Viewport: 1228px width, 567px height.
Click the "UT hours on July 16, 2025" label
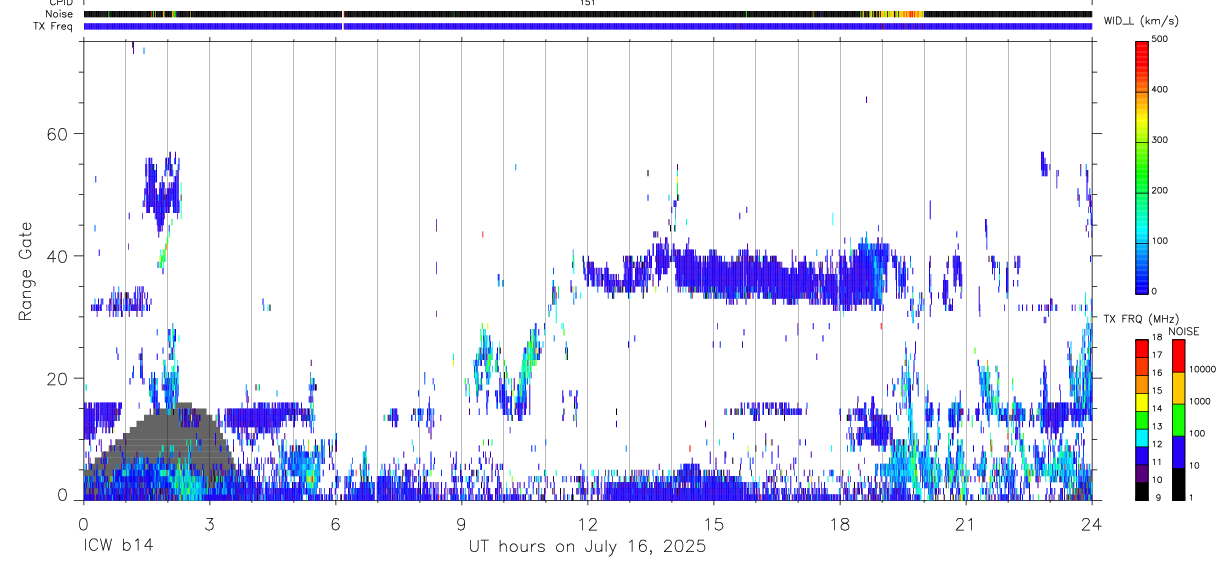(588, 547)
